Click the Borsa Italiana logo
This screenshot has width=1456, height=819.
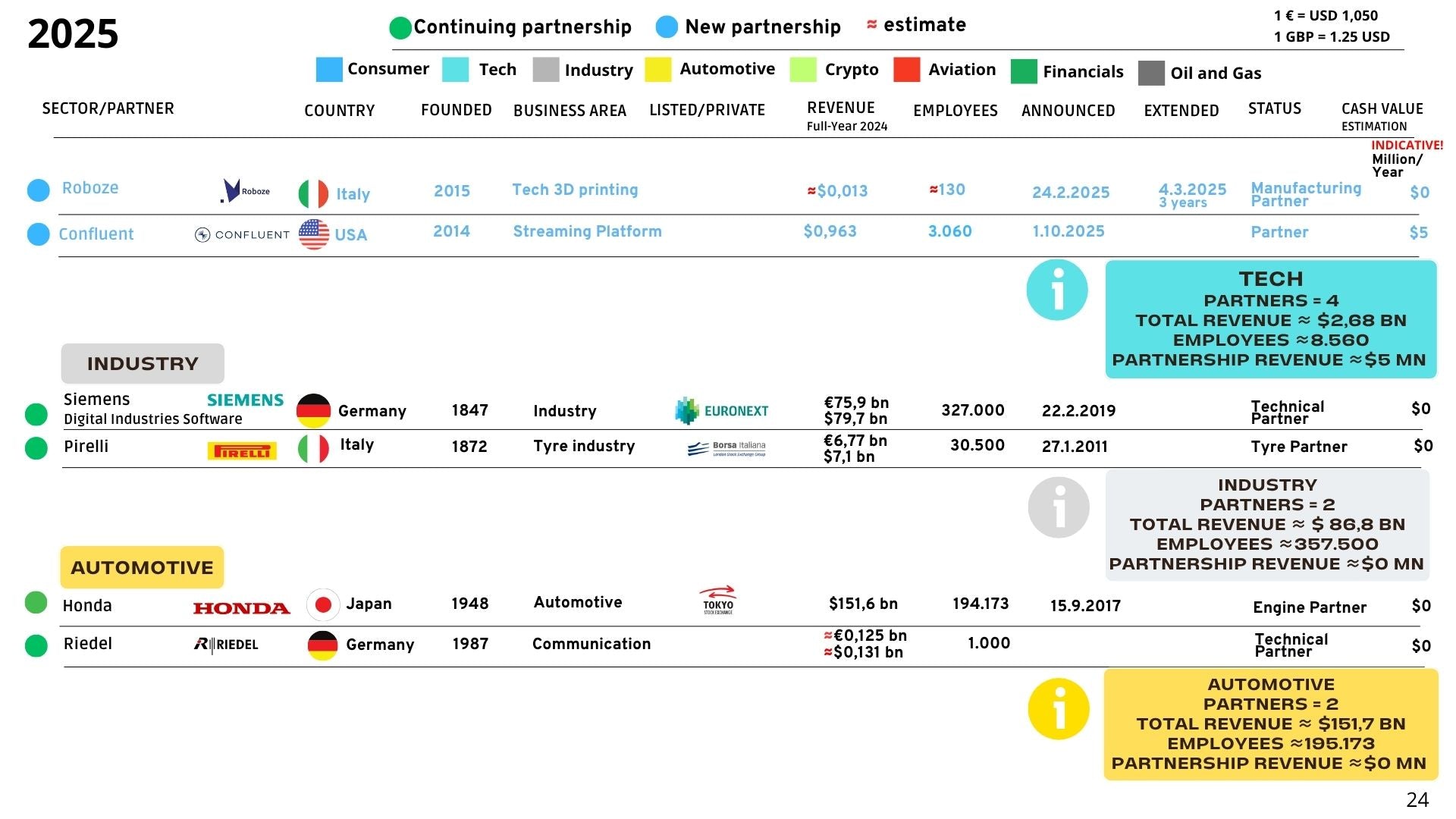tap(726, 449)
